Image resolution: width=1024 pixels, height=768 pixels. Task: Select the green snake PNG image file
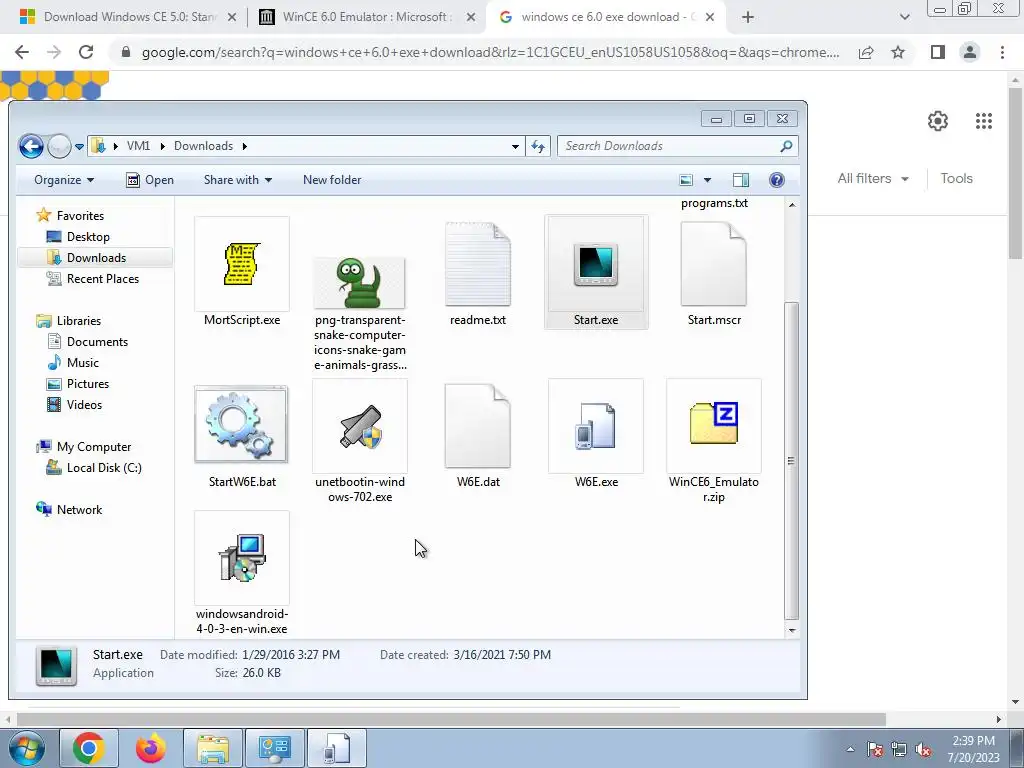click(x=359, y=282)
